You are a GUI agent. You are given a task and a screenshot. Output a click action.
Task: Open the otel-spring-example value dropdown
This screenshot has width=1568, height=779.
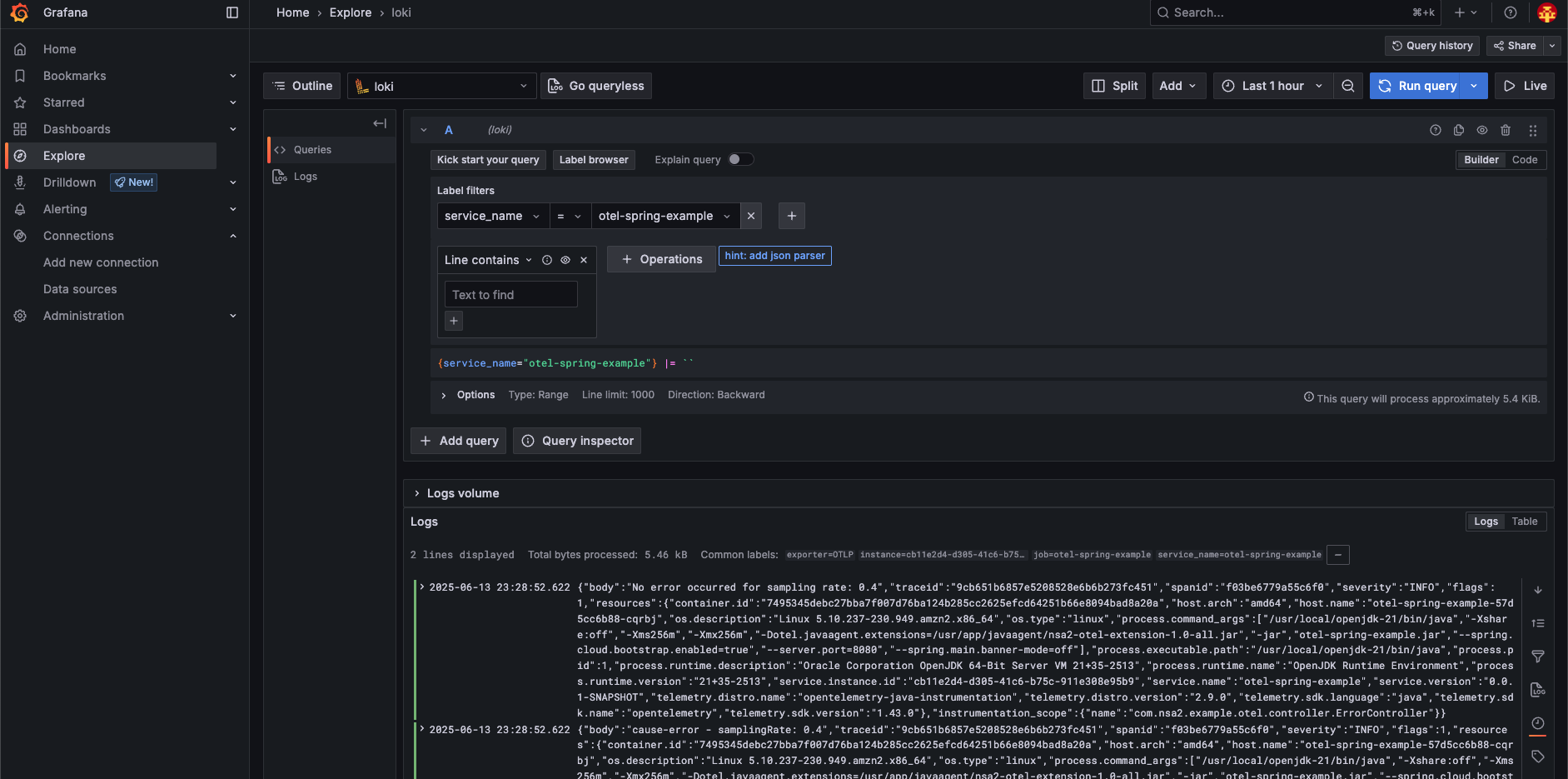click(665, 216)
